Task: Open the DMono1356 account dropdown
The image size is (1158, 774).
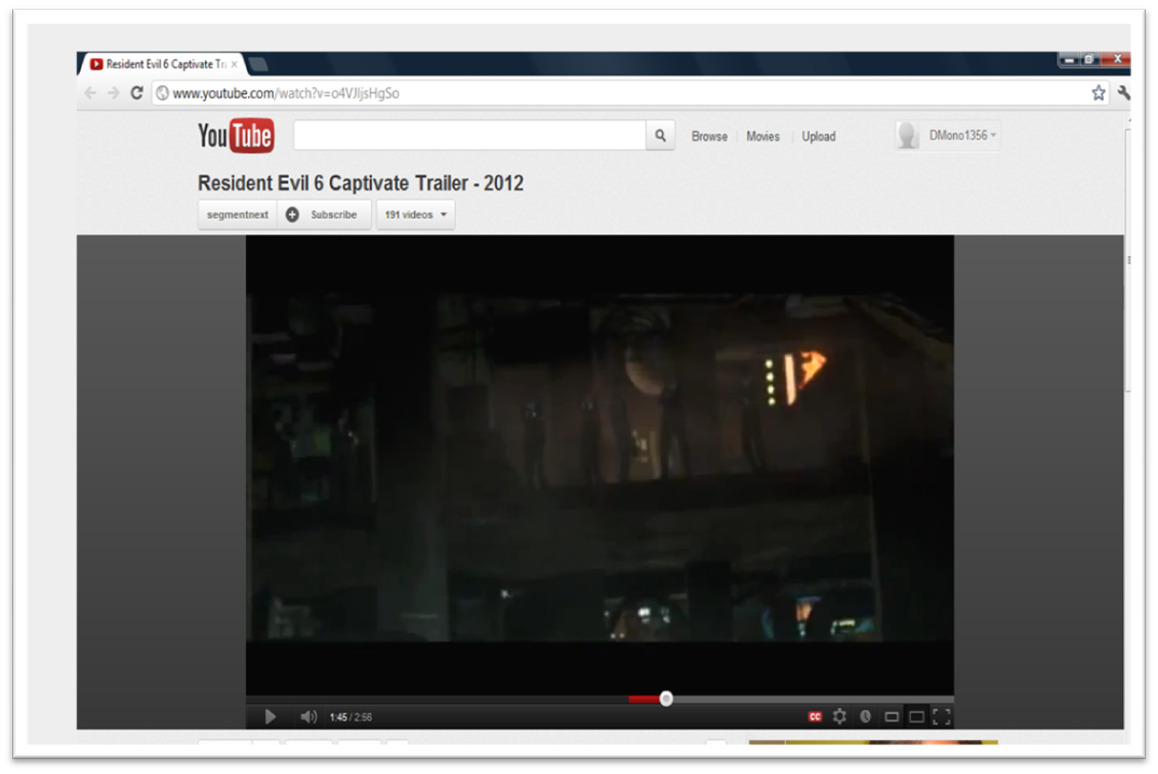Action: tap(948, 136)
